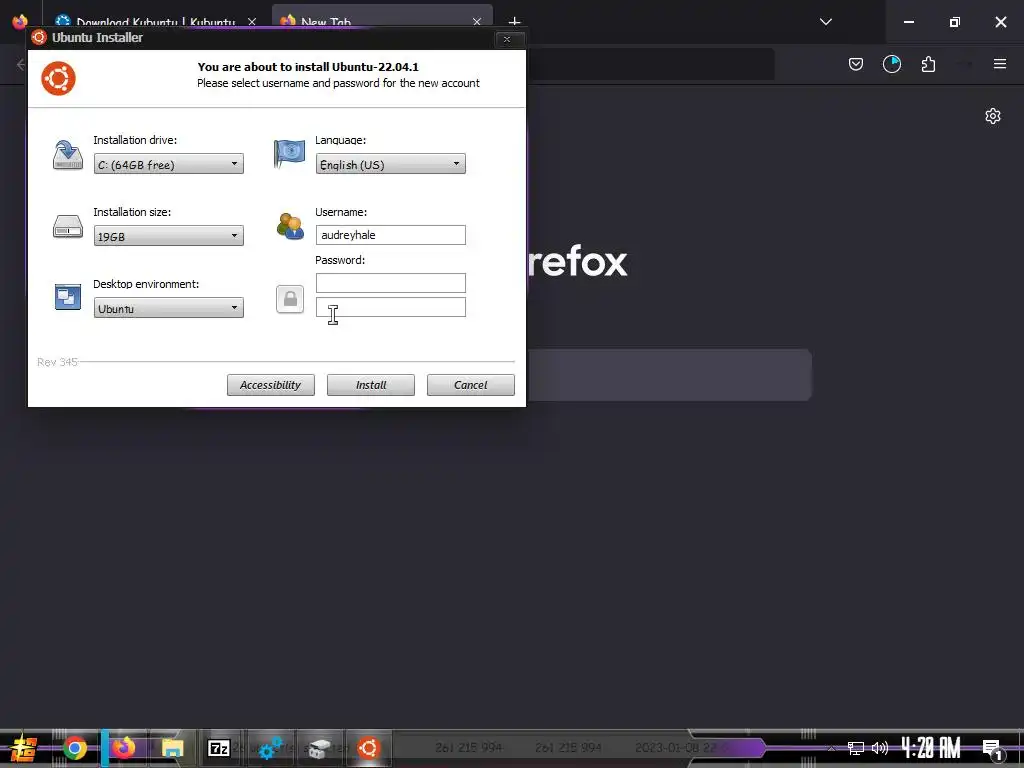
Task: Open volume control in system tray
Action: click(880, 748)
